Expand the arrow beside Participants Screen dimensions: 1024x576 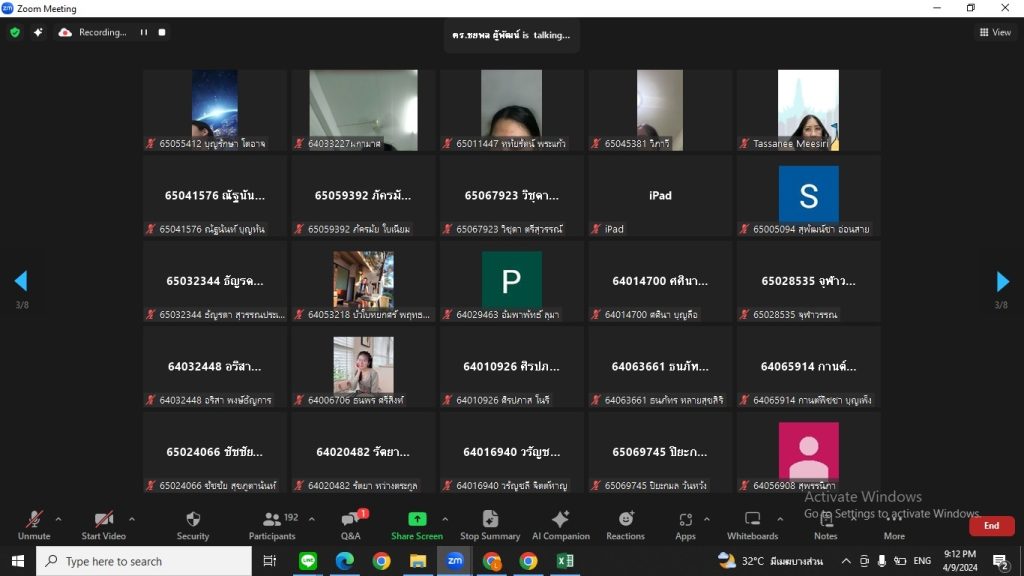pyautogui.click(x=312, y=519)
